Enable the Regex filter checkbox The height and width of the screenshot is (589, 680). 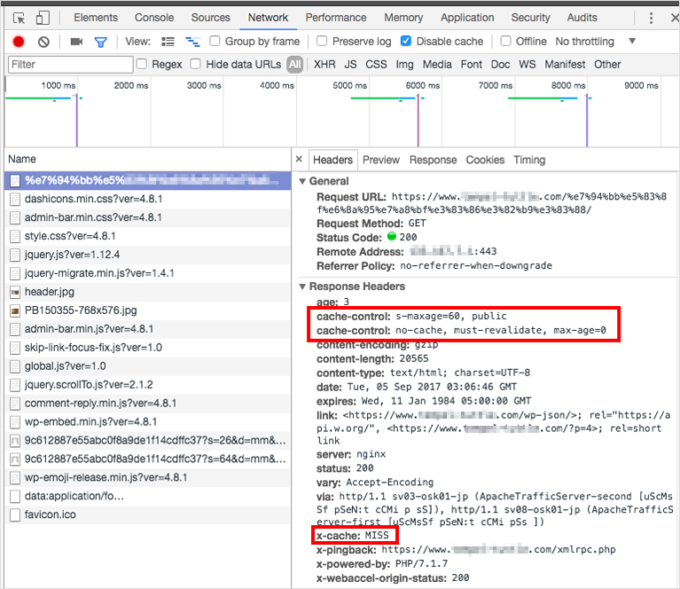point(141,64)
